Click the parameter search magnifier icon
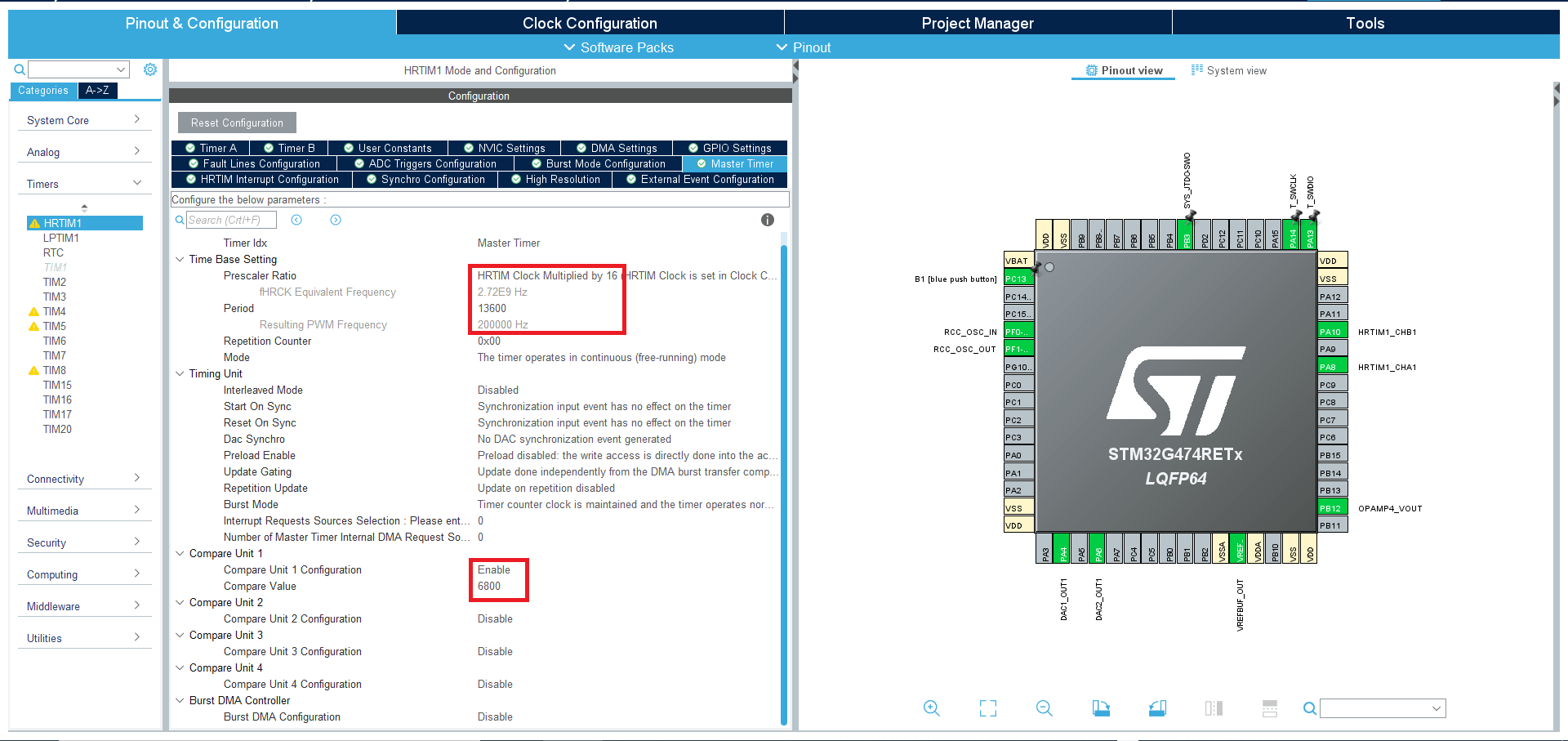Viewport: 1568px width, 741px height. point(180,220)
